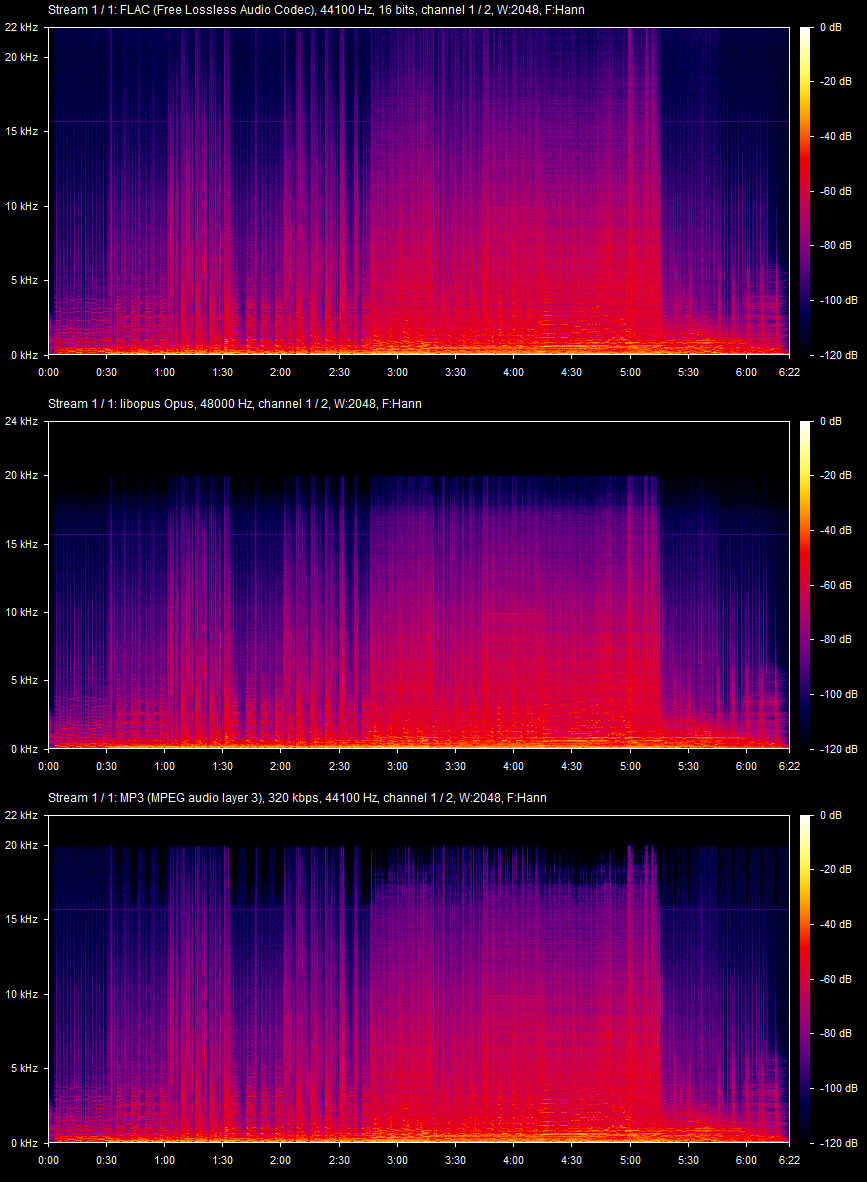Click the MP3 panel dB color scale bar

tap(805, 978)
